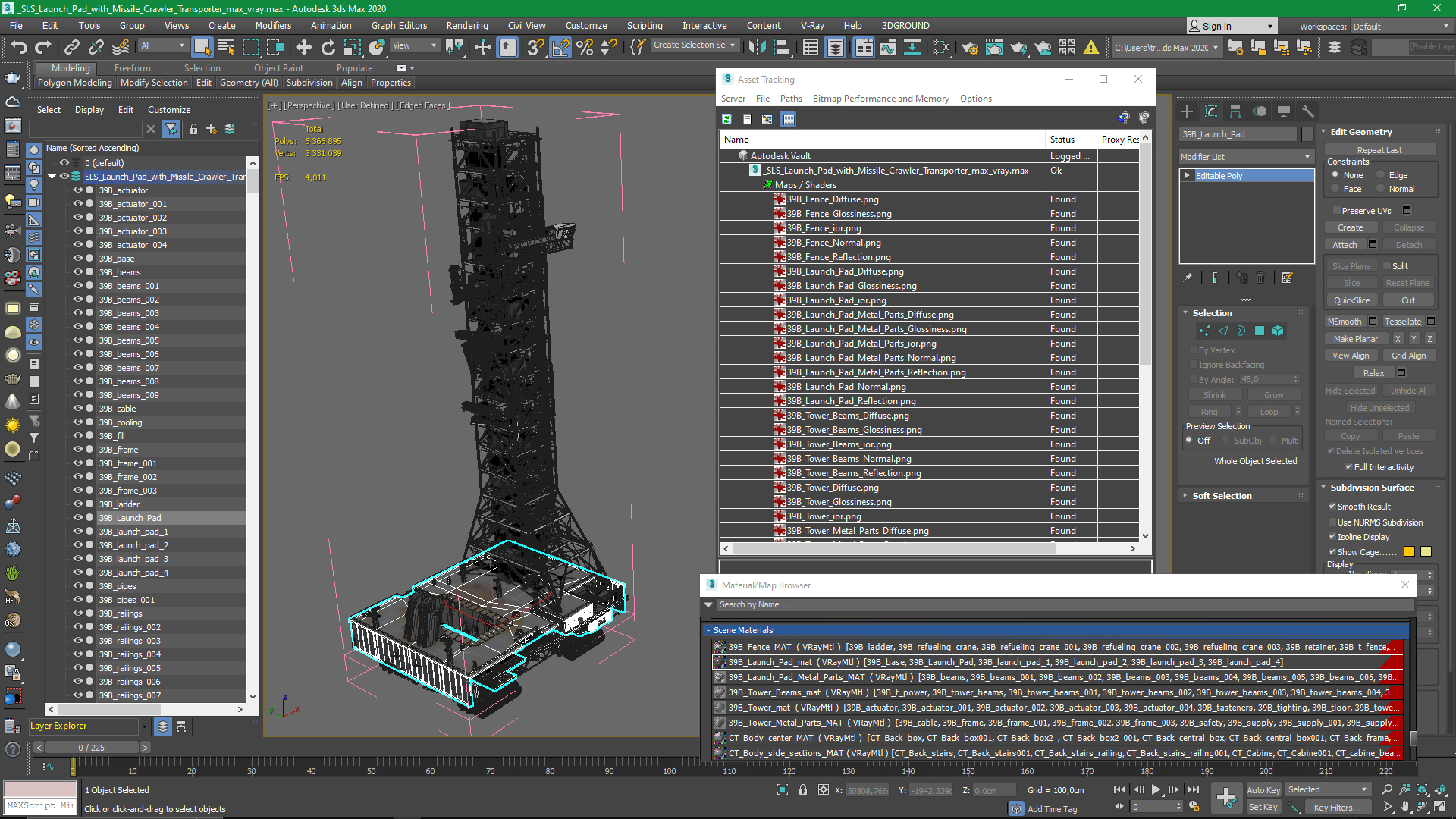
Task: Switch to the Freeform ribbon tab
Action: pos(132,68)
